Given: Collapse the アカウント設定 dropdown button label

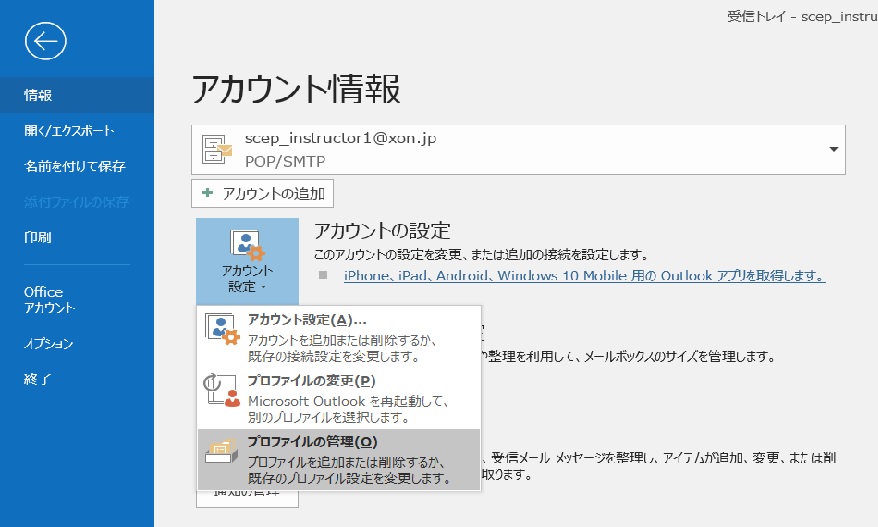Looking at the screenshot, I should coord(247,279).
